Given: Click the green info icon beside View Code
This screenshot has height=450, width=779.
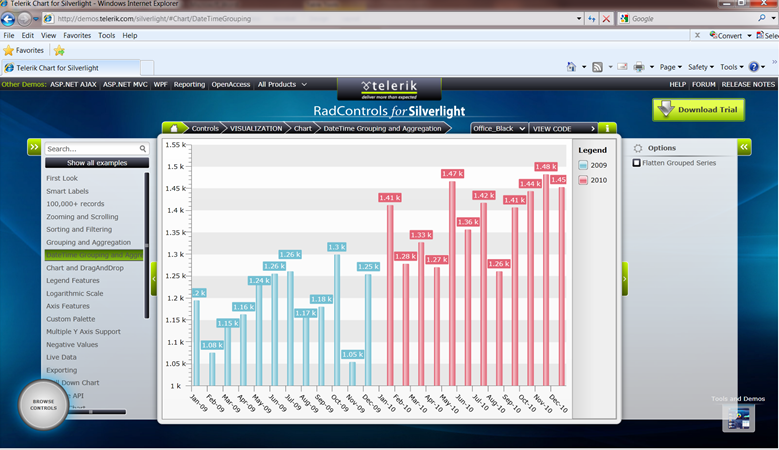Looking at the screenshot, I should click(607, 128).
